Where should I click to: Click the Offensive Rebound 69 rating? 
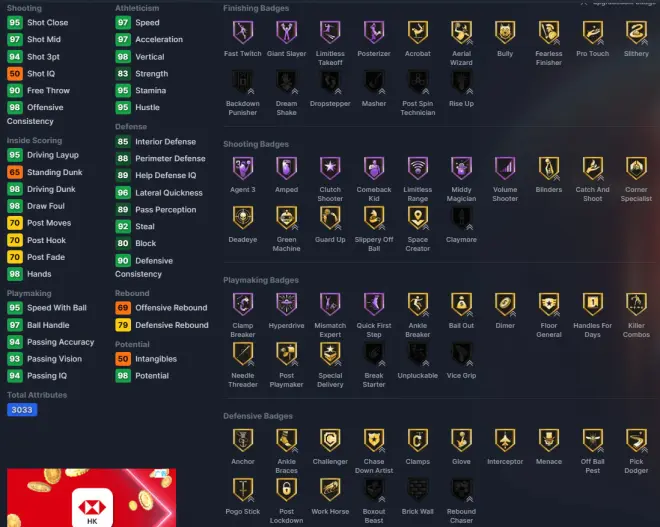point(123,308)
